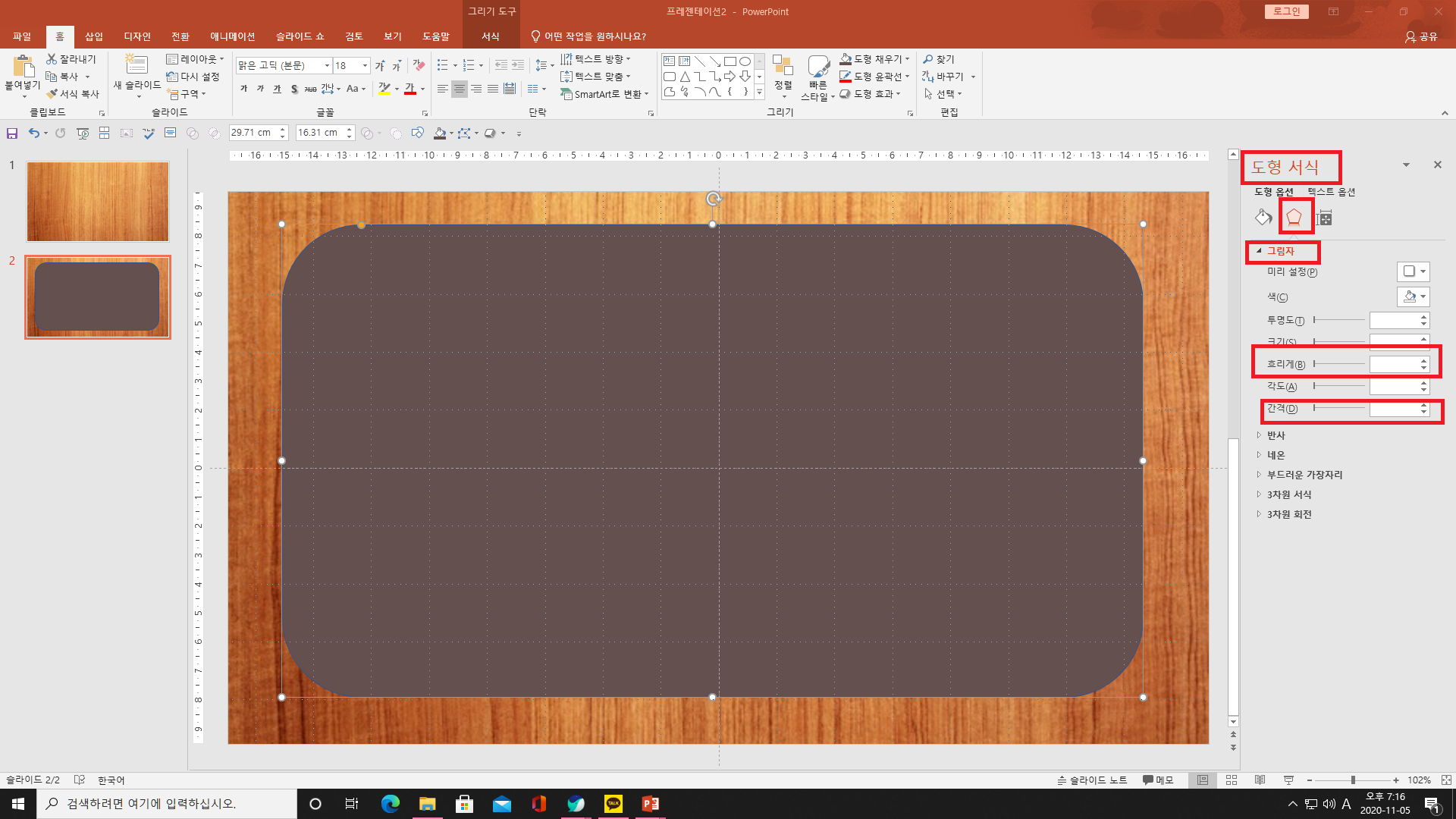The image size is (1456, 819).
Task: Open the 삽입 (Insert) ribbon tab
Action: [x=94, y=36]
